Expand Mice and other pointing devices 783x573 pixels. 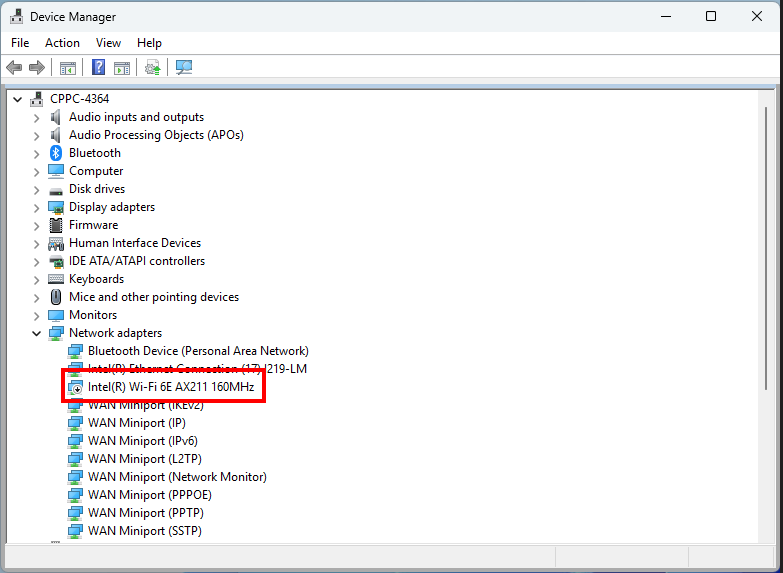click(36, 298)
